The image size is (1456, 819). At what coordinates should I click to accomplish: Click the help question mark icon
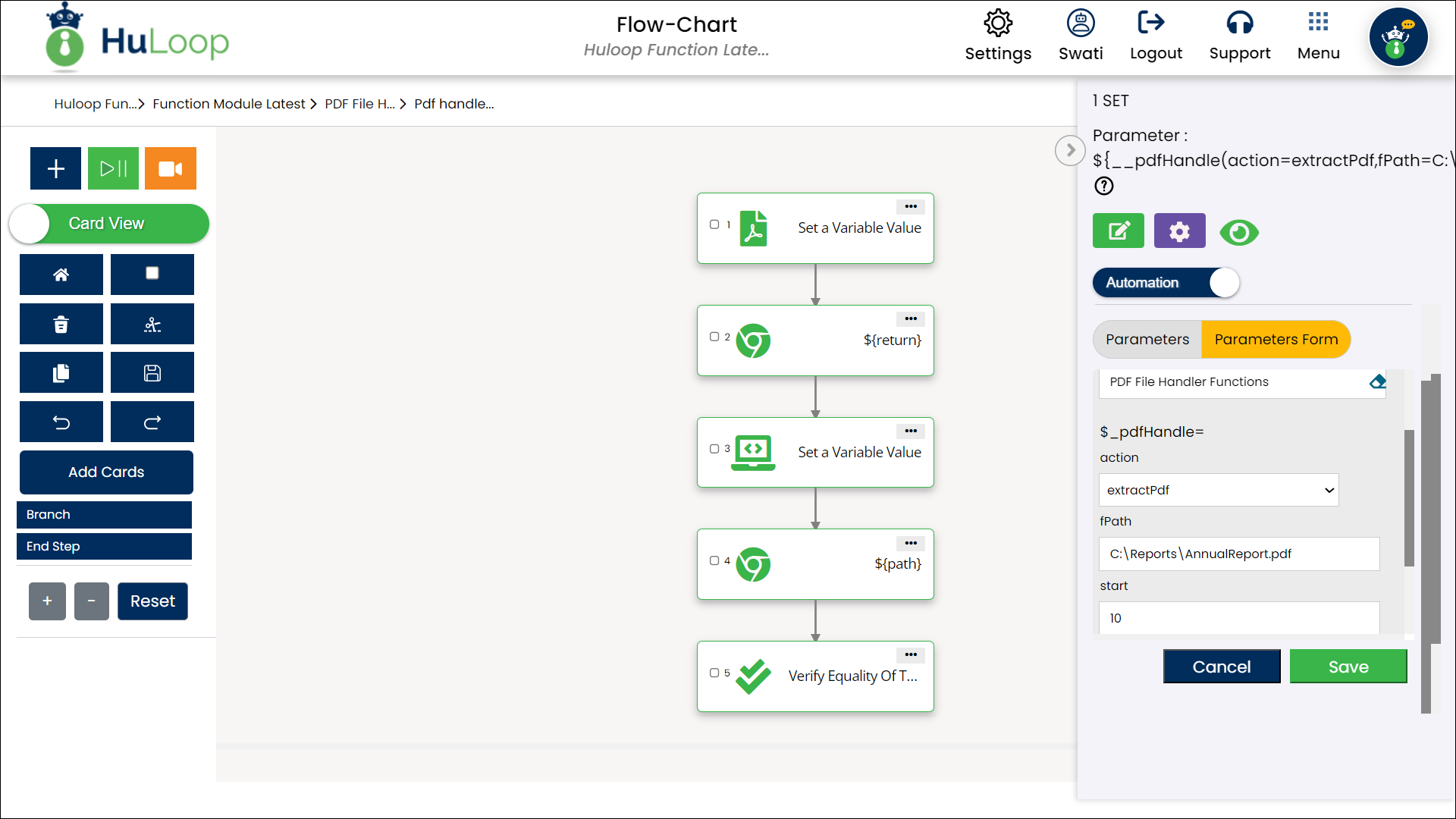tap(1104, 186)
